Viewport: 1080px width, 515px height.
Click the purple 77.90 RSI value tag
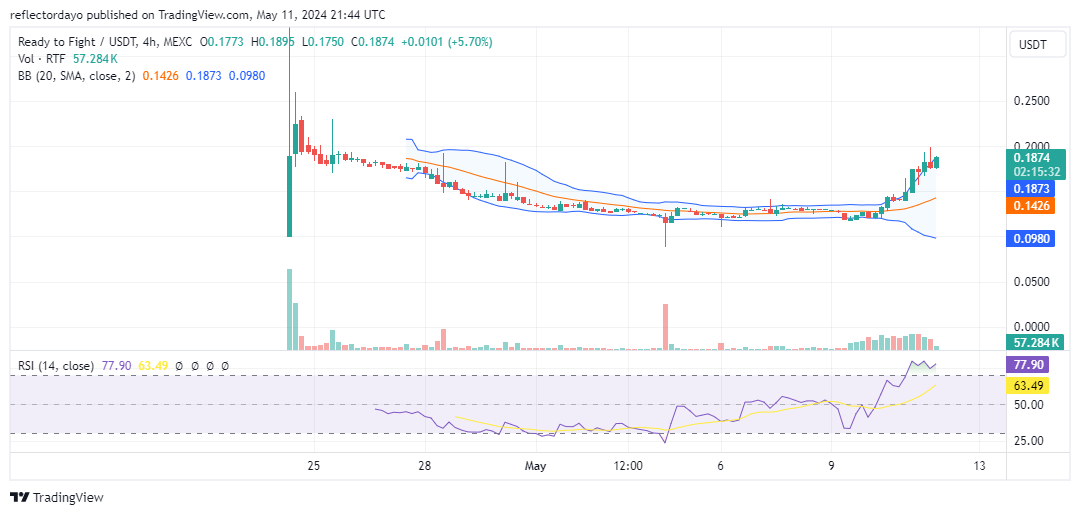click(1028, 365)
